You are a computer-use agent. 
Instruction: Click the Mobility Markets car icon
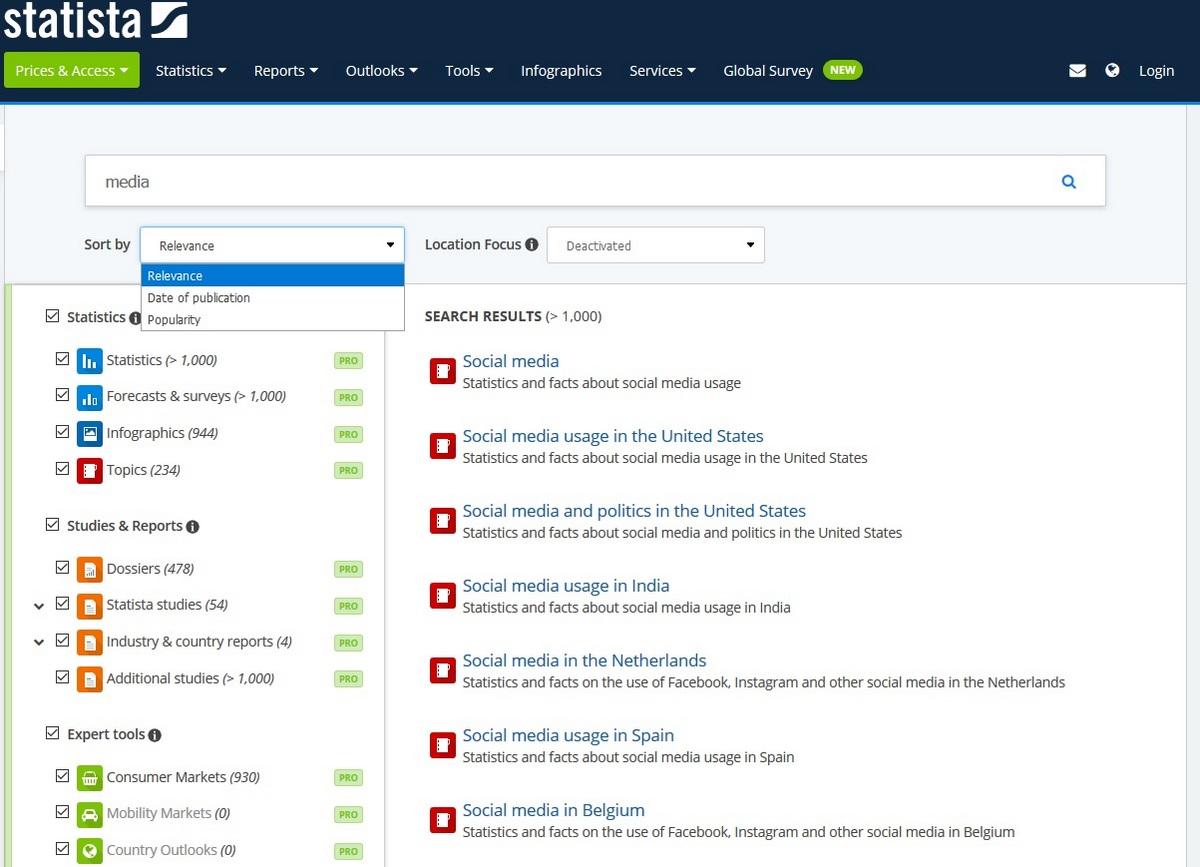90,814
